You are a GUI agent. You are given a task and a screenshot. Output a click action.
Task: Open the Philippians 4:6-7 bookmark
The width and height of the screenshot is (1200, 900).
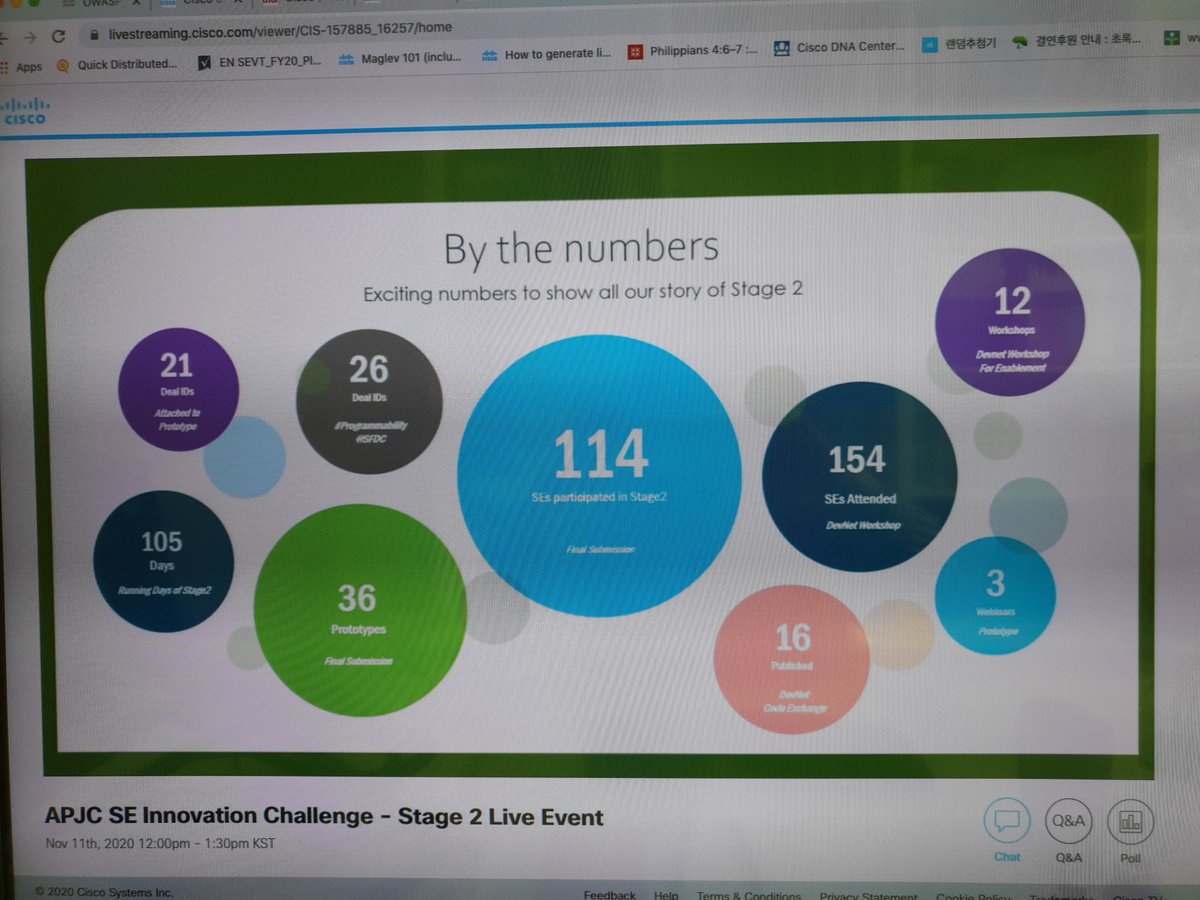pos(693,50)
